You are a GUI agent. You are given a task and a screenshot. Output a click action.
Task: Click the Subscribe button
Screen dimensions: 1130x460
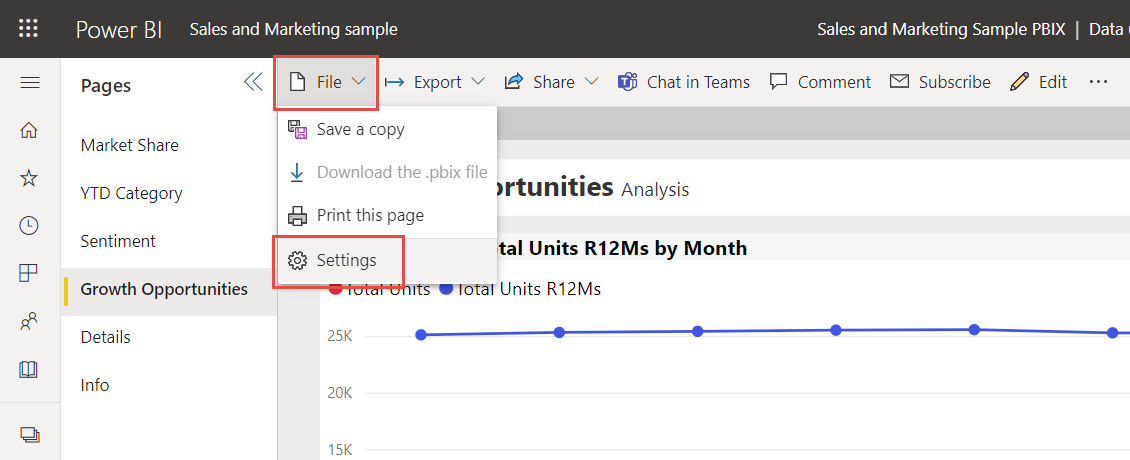coord(940,82)
